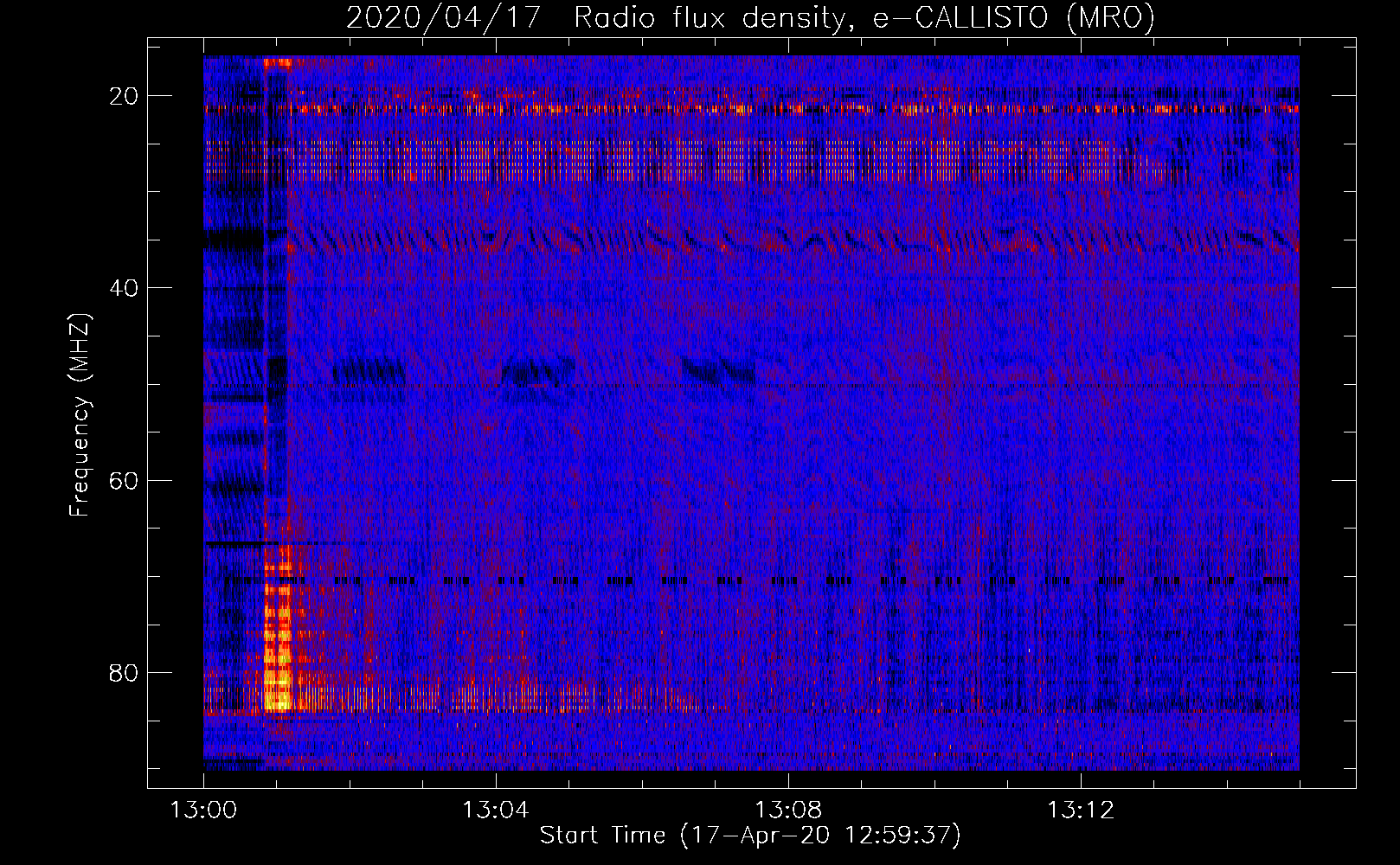The image size is (1400, 865).
Task: Click the "13:12" time tick label
Action: (x=1081, y=811)
